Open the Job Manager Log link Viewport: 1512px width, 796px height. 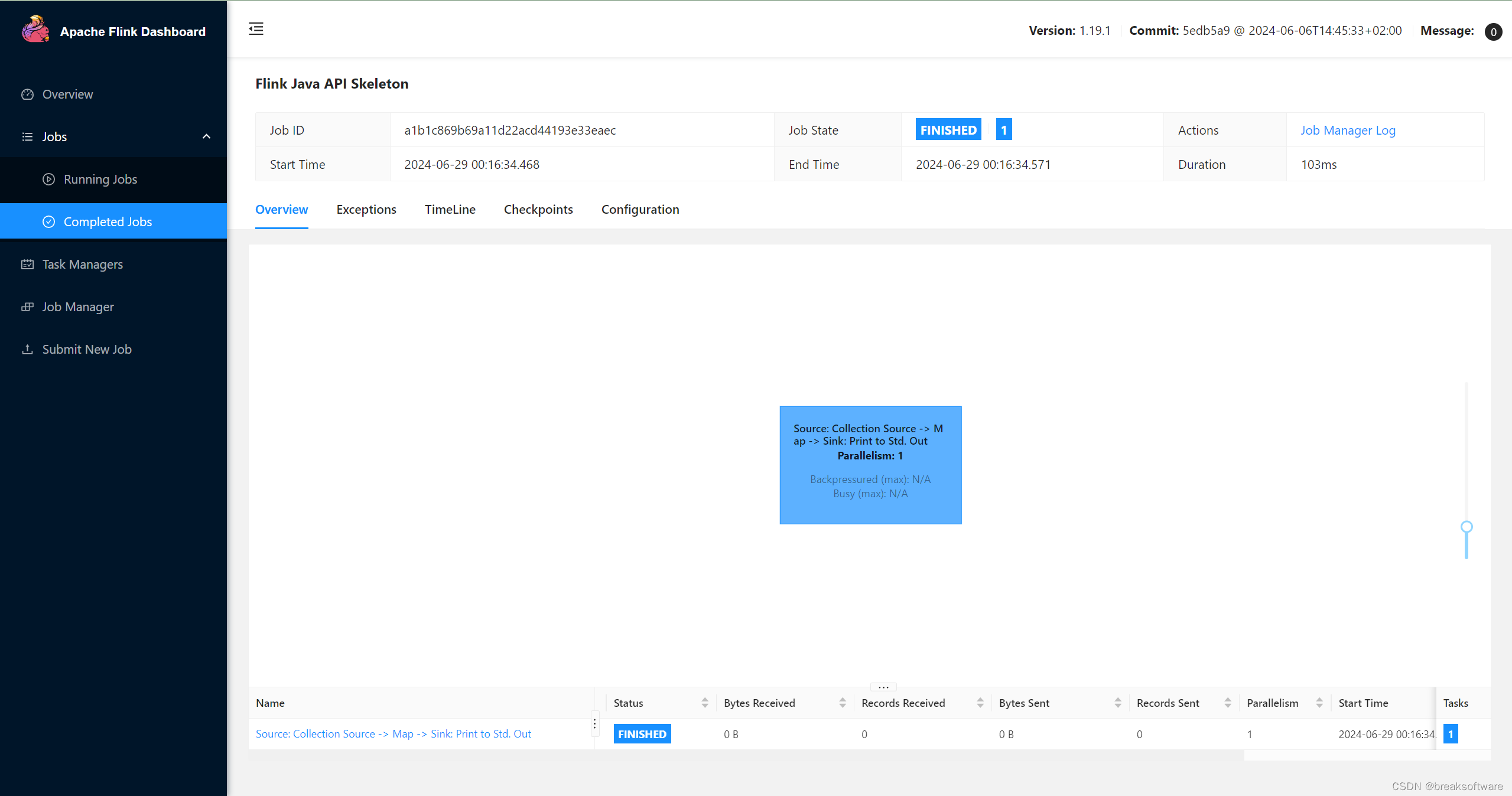1348,130
